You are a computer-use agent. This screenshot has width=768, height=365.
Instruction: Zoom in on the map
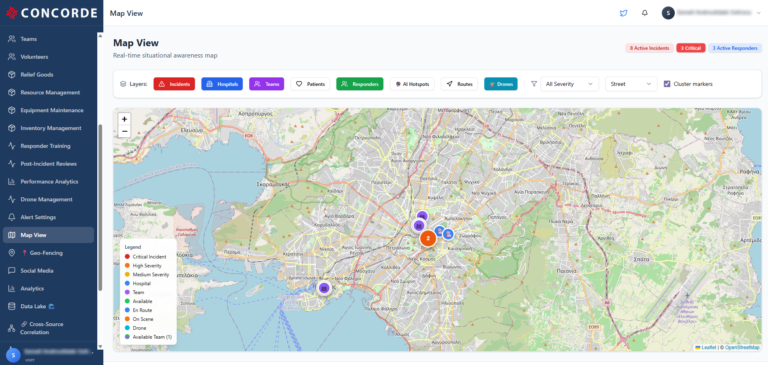pos(124,119)
